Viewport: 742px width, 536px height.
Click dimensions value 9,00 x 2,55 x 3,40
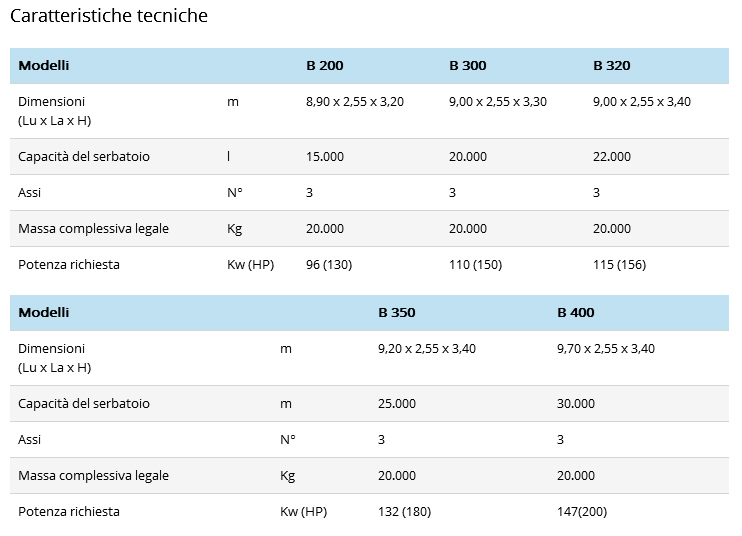click(x=641, y=102)
